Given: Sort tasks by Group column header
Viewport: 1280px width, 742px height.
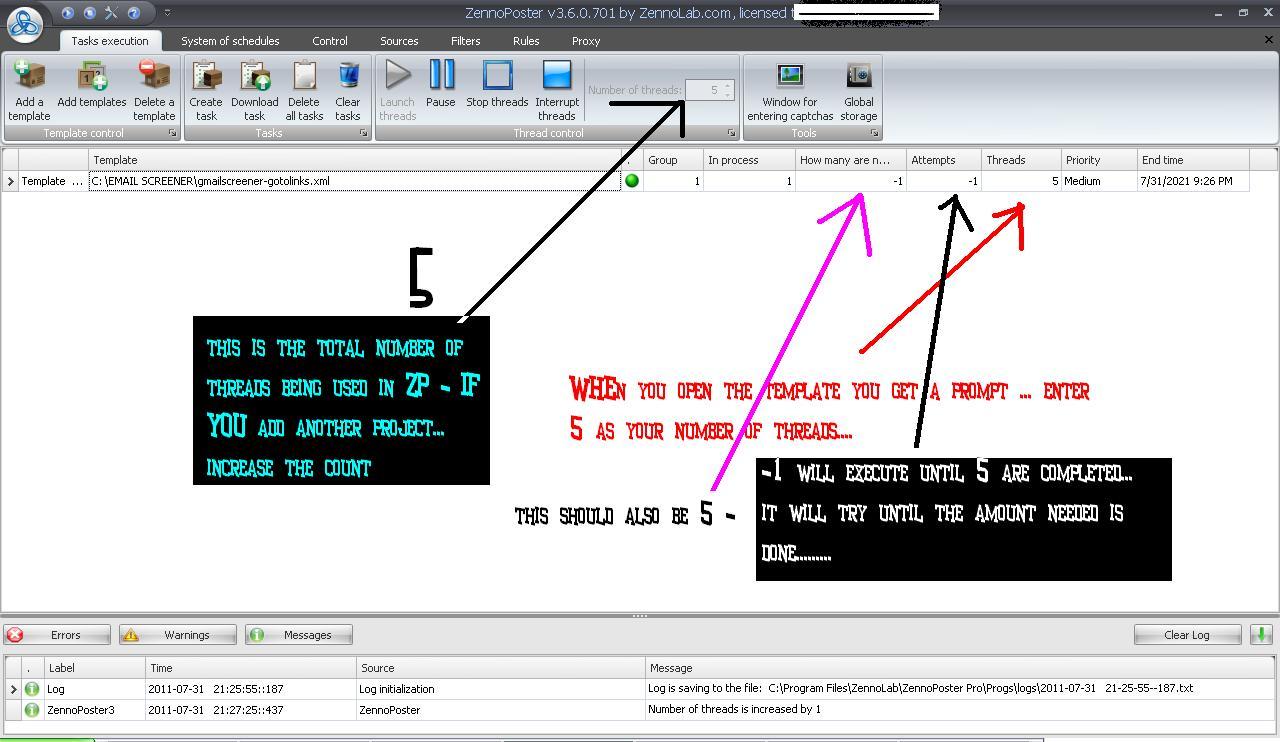Looking at the screenshot, I should tap(673, 160).
